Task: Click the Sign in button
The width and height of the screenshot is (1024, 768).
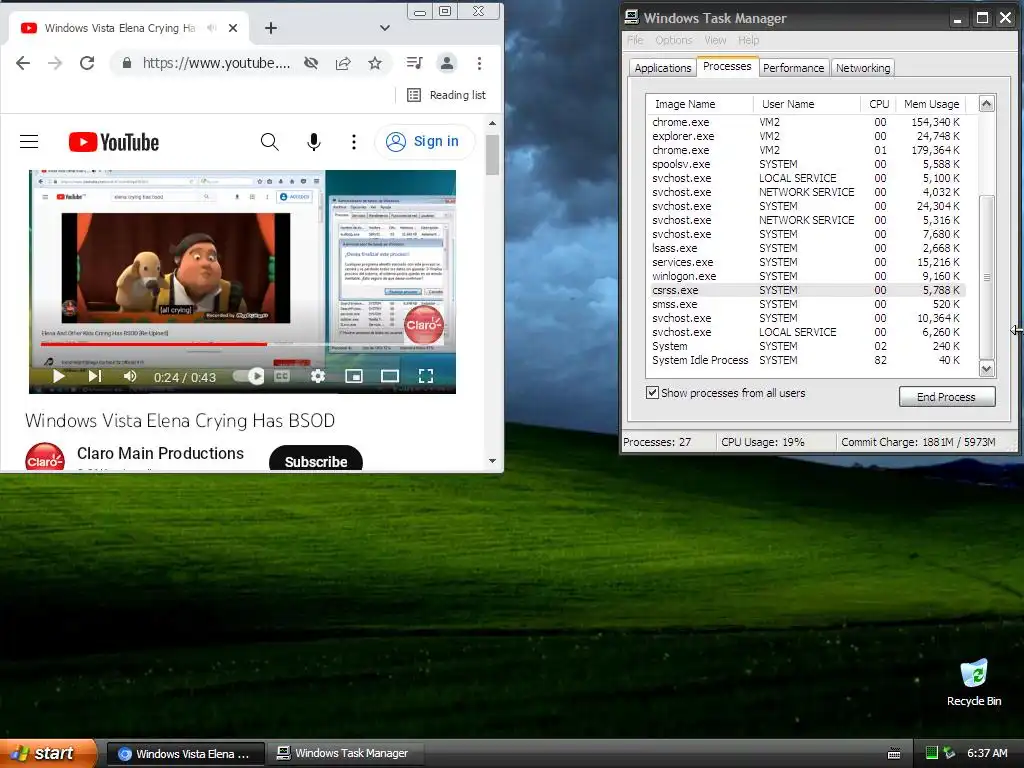Action: (424, 142)
